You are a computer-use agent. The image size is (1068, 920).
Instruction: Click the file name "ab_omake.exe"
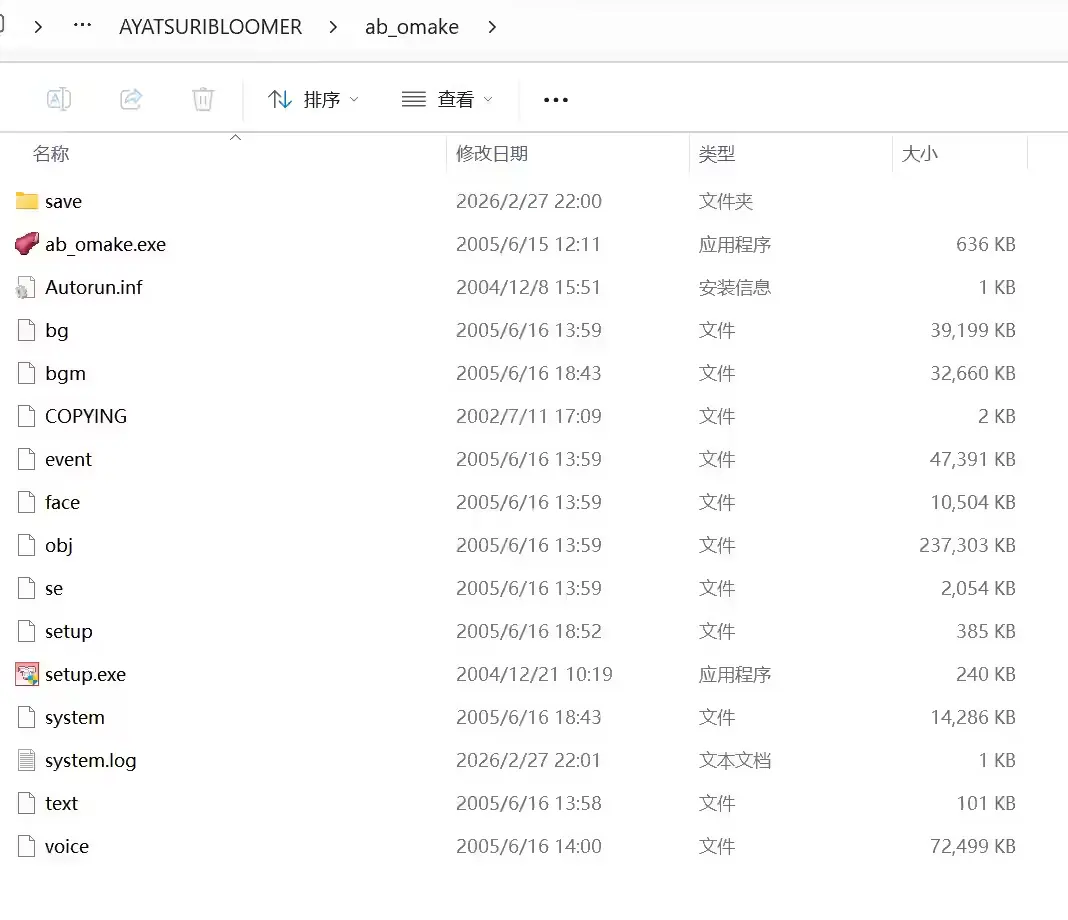[x=106, y=244]
